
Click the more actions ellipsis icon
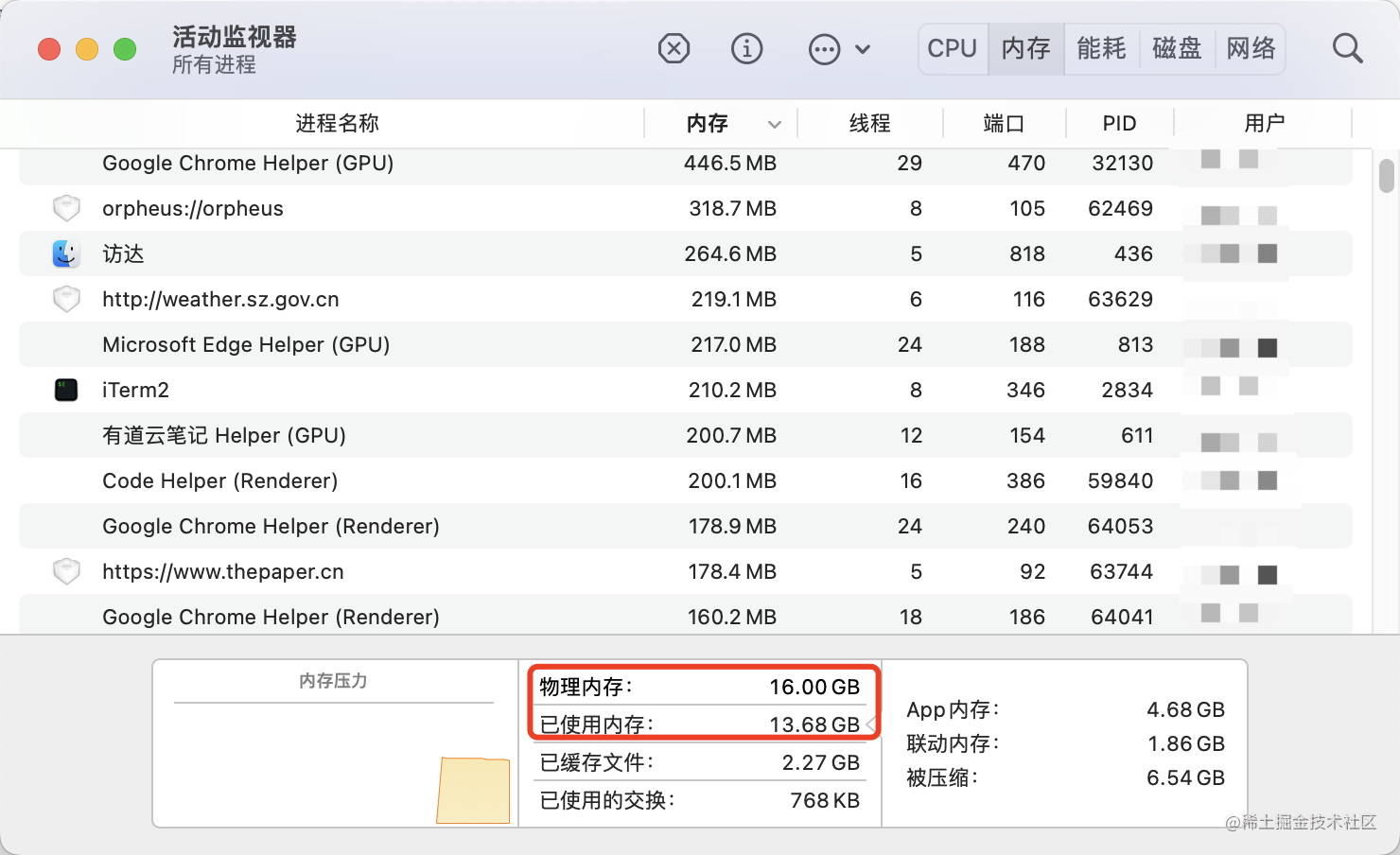pos(825,48)
